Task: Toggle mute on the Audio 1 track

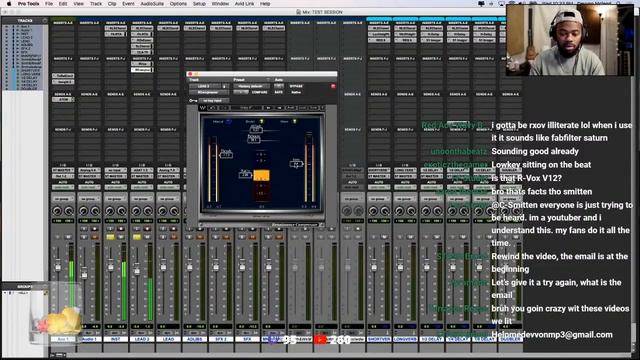Action: point(95,237)
